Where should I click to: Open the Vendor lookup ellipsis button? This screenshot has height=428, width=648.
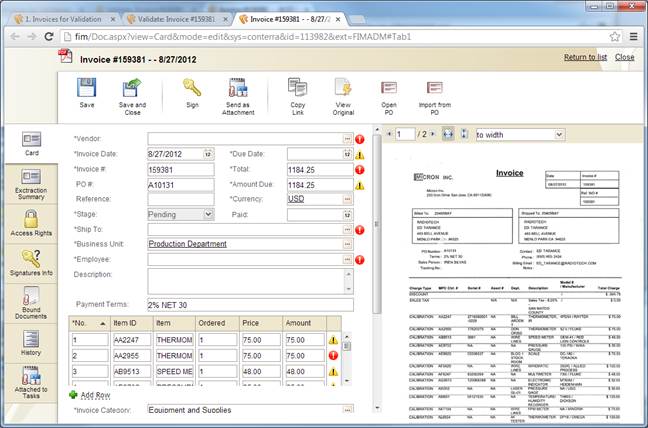pos(348,139)
